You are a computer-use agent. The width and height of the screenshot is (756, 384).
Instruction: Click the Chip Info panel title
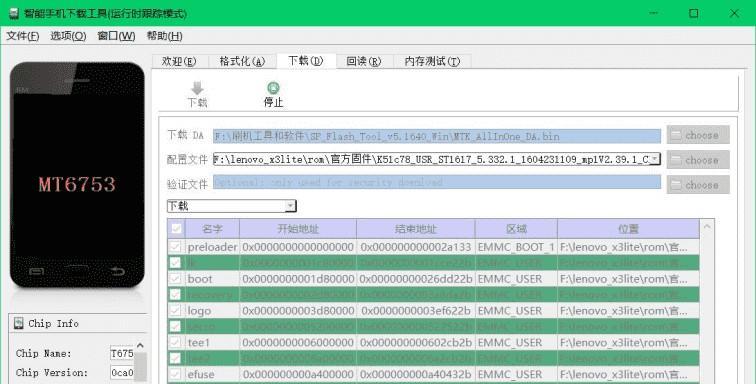(x=53, y=323)
